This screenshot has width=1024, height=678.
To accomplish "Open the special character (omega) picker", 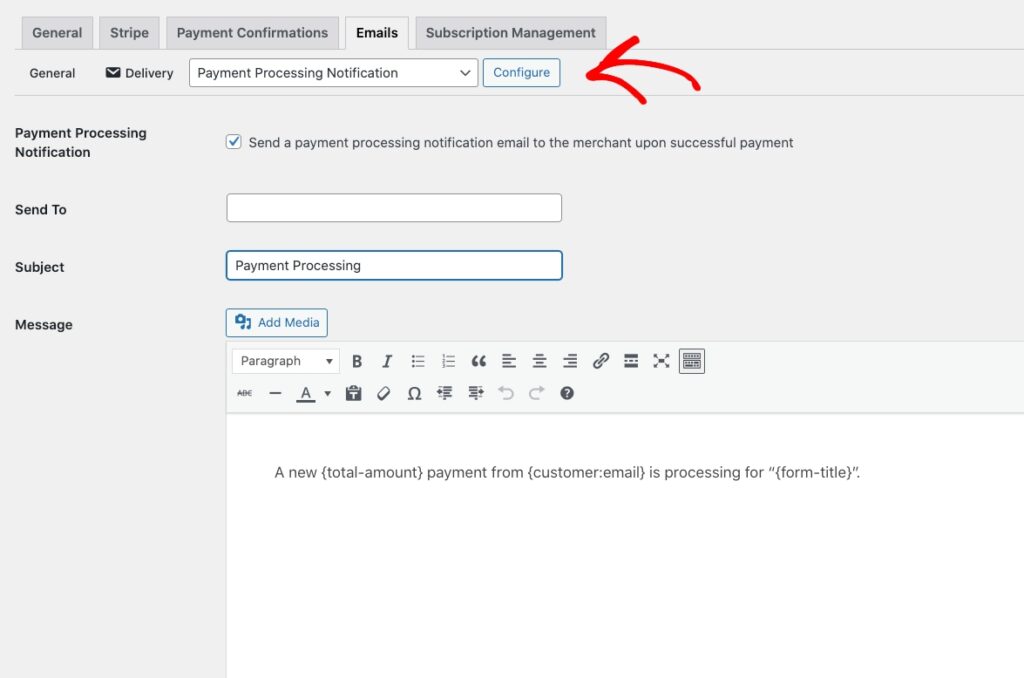I will (414, 394).
